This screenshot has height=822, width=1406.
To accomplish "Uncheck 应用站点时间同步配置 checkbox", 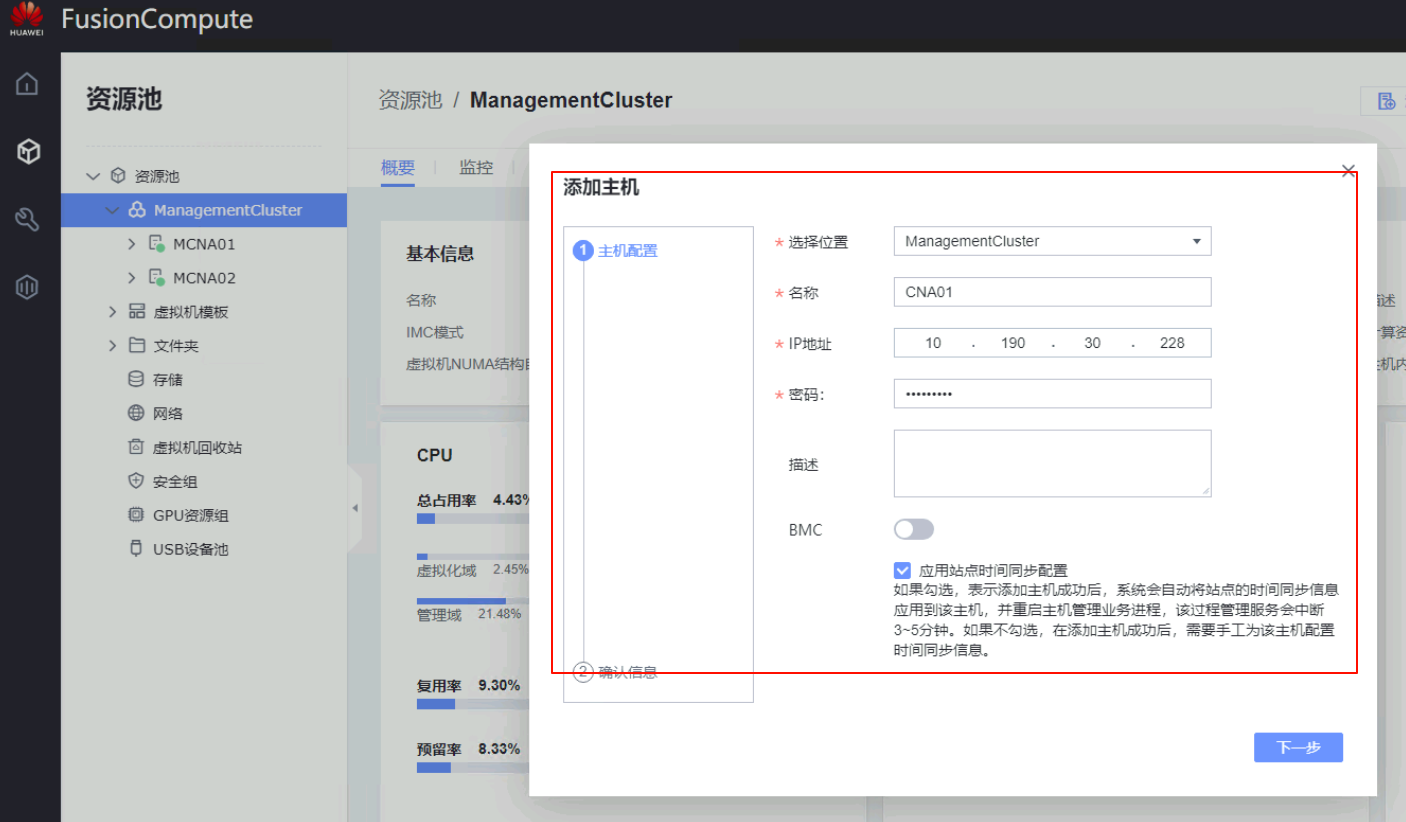I will coord(903,570).
